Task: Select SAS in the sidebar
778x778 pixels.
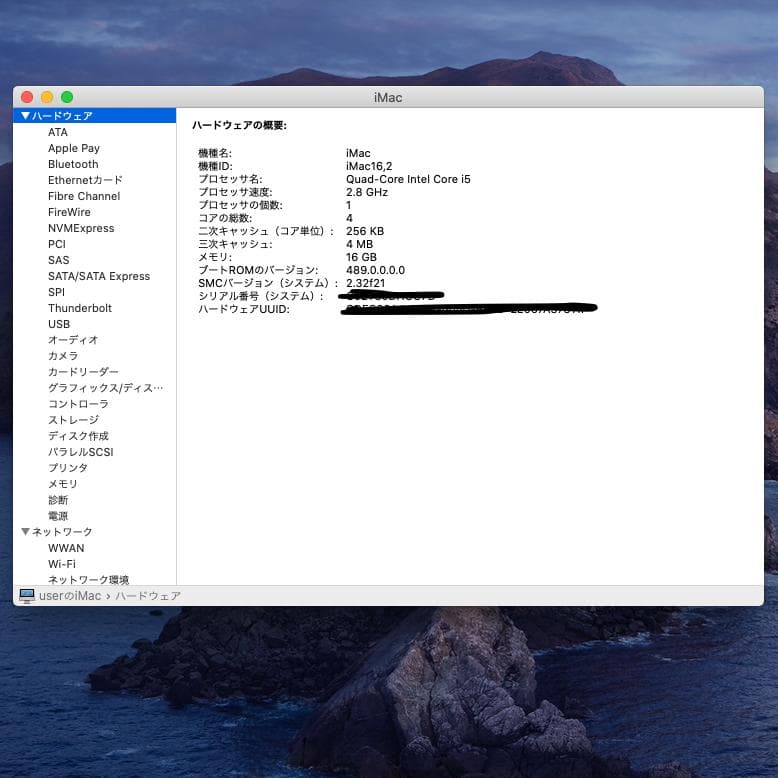Action: [x=59, y=260]
